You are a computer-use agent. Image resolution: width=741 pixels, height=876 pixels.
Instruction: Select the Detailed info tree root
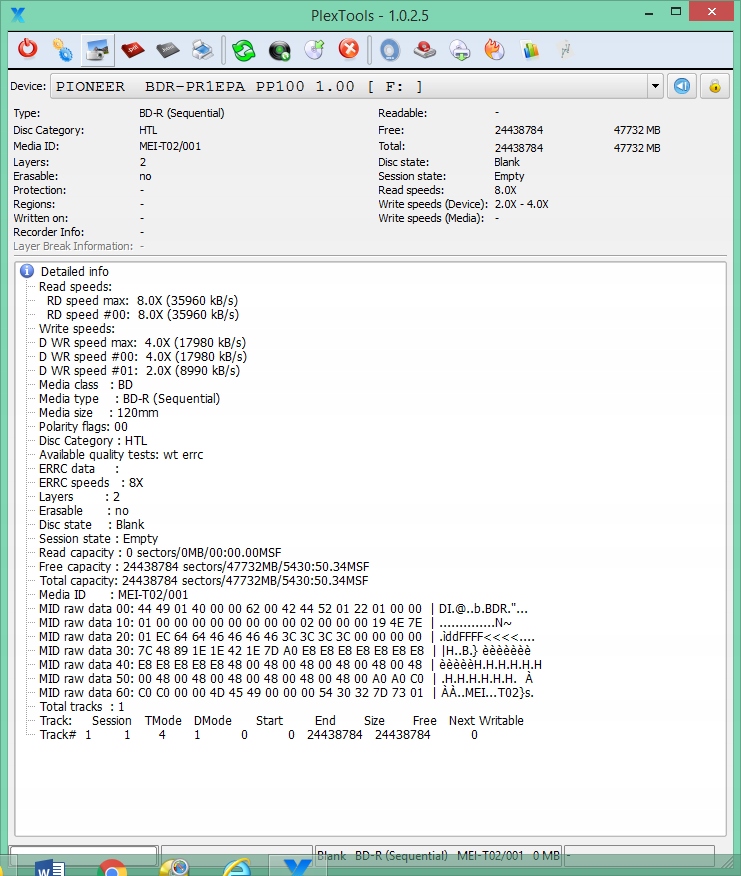click(x=74, y=272)
